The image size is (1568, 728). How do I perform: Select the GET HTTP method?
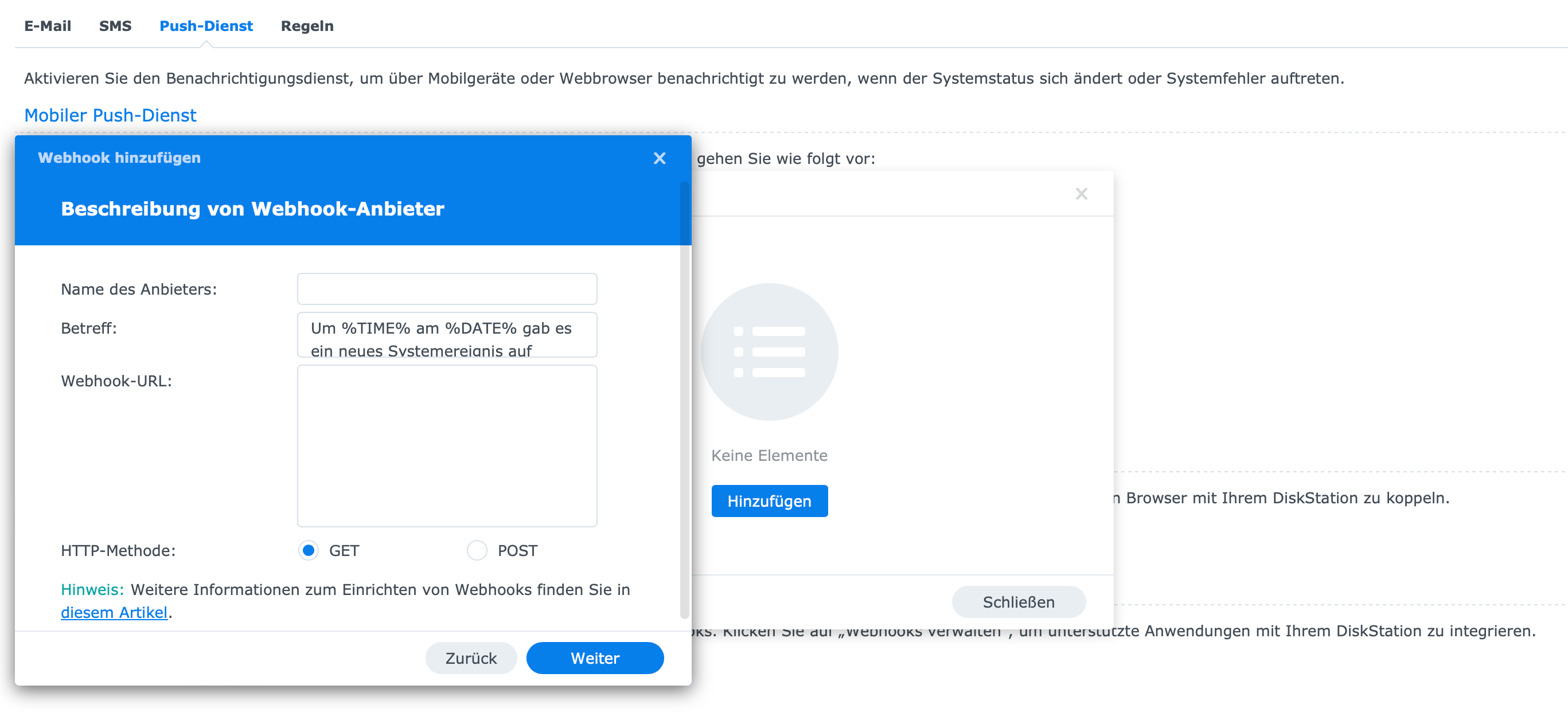pyautogui.click(x=309, y=550)
